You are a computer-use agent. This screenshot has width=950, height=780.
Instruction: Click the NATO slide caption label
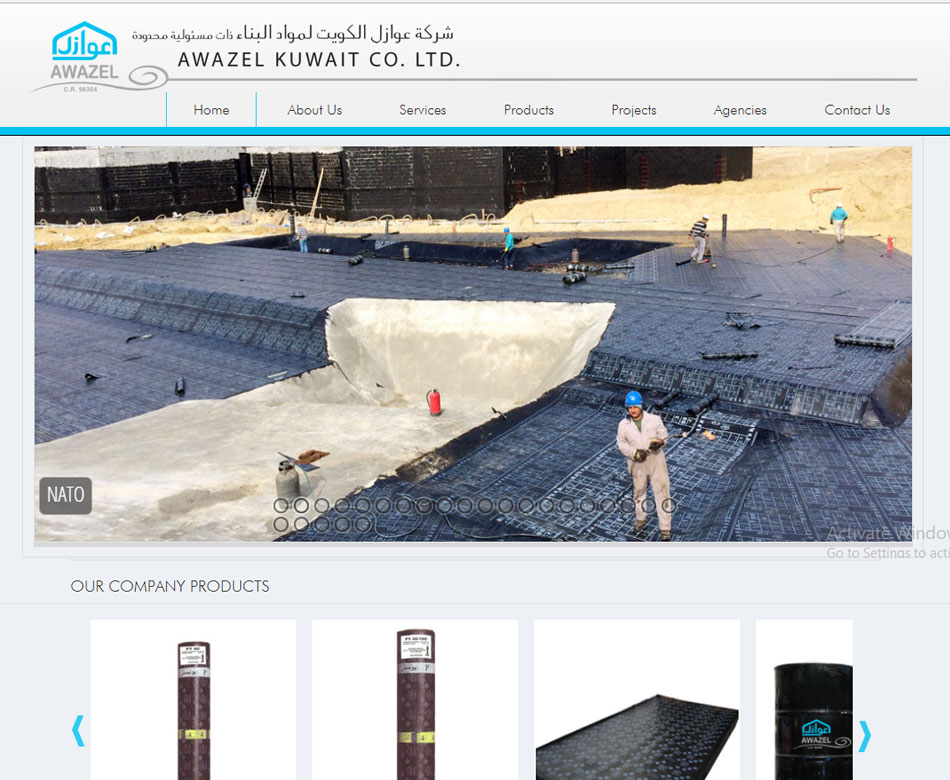(65, 495)
